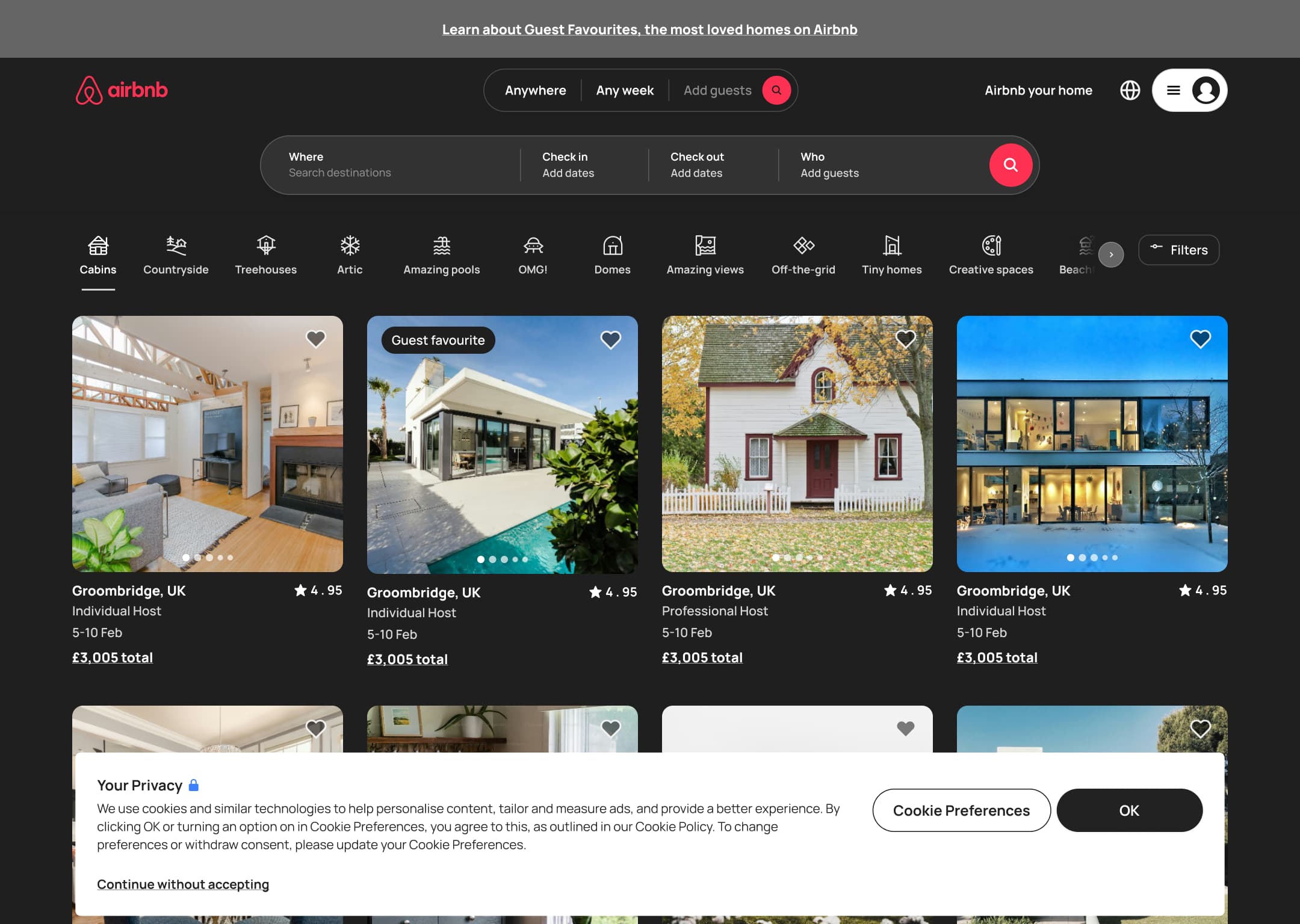The image size is (1300, 924).
Task: Open the Check in dates picker
Action: [584, 165]
